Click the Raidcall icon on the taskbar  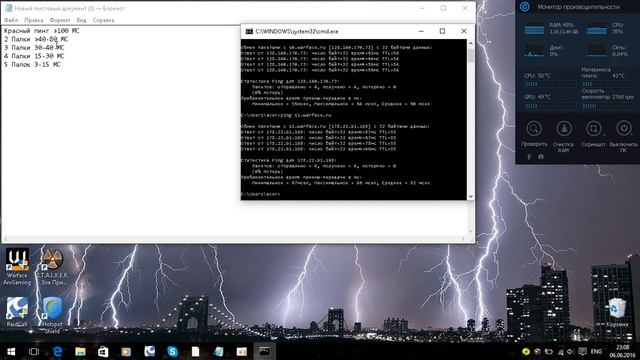point(149,351)
